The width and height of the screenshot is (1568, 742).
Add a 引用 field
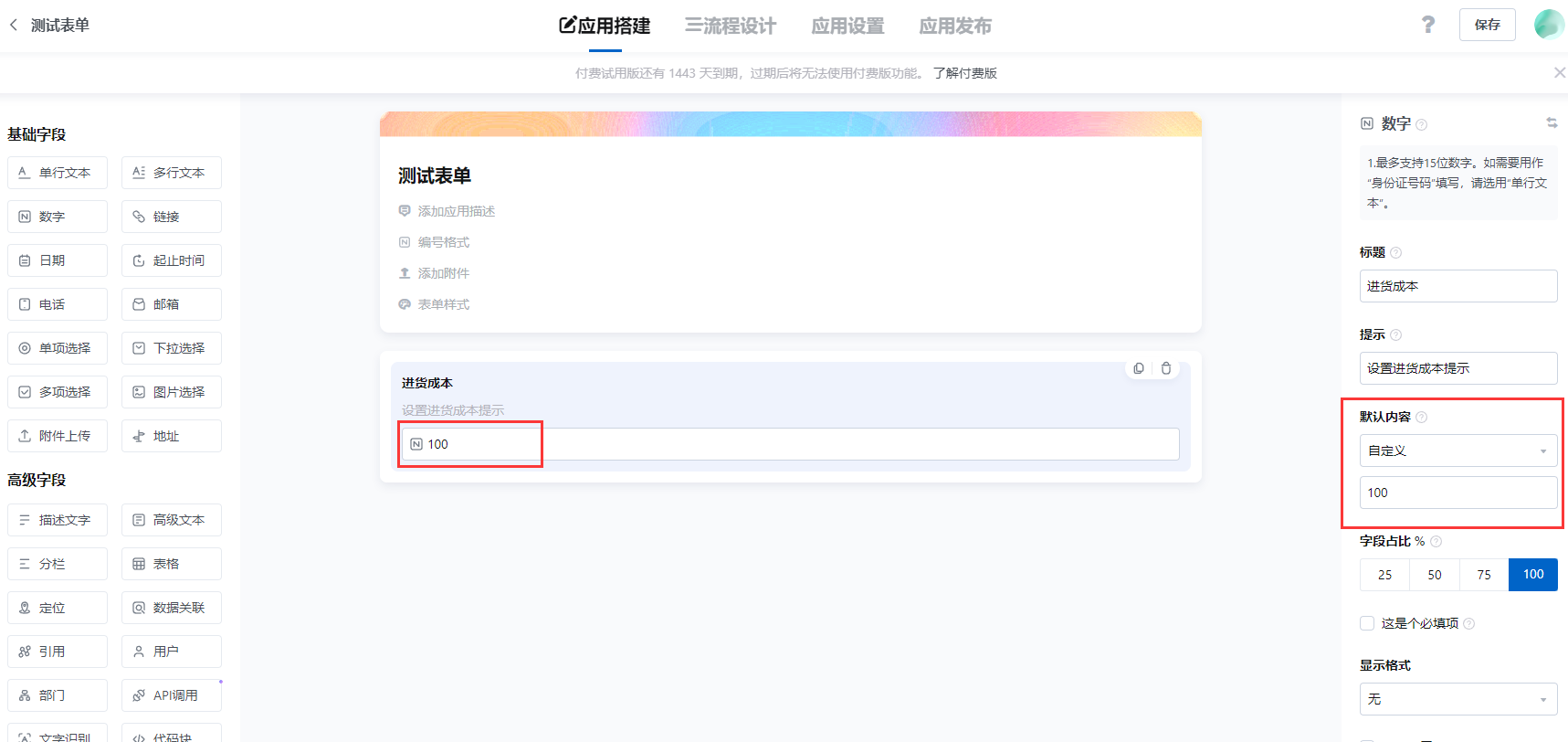58,652
